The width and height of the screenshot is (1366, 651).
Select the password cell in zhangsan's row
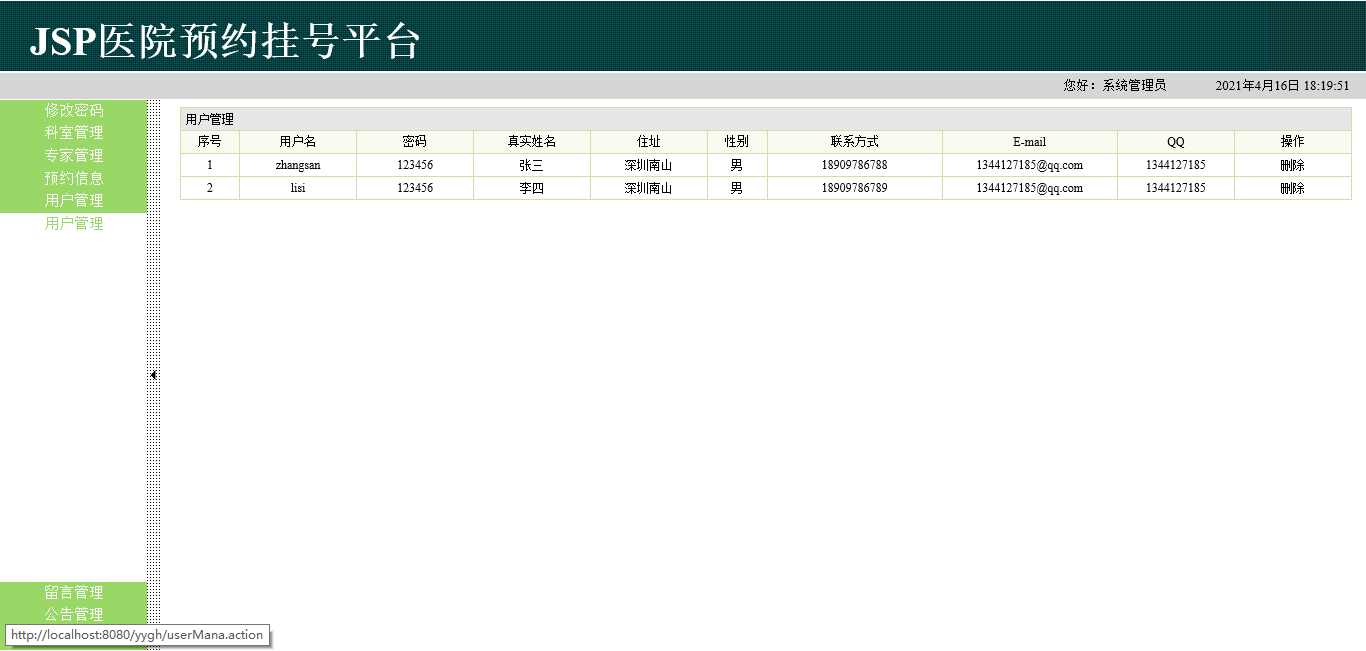click(x=415, y=165)
